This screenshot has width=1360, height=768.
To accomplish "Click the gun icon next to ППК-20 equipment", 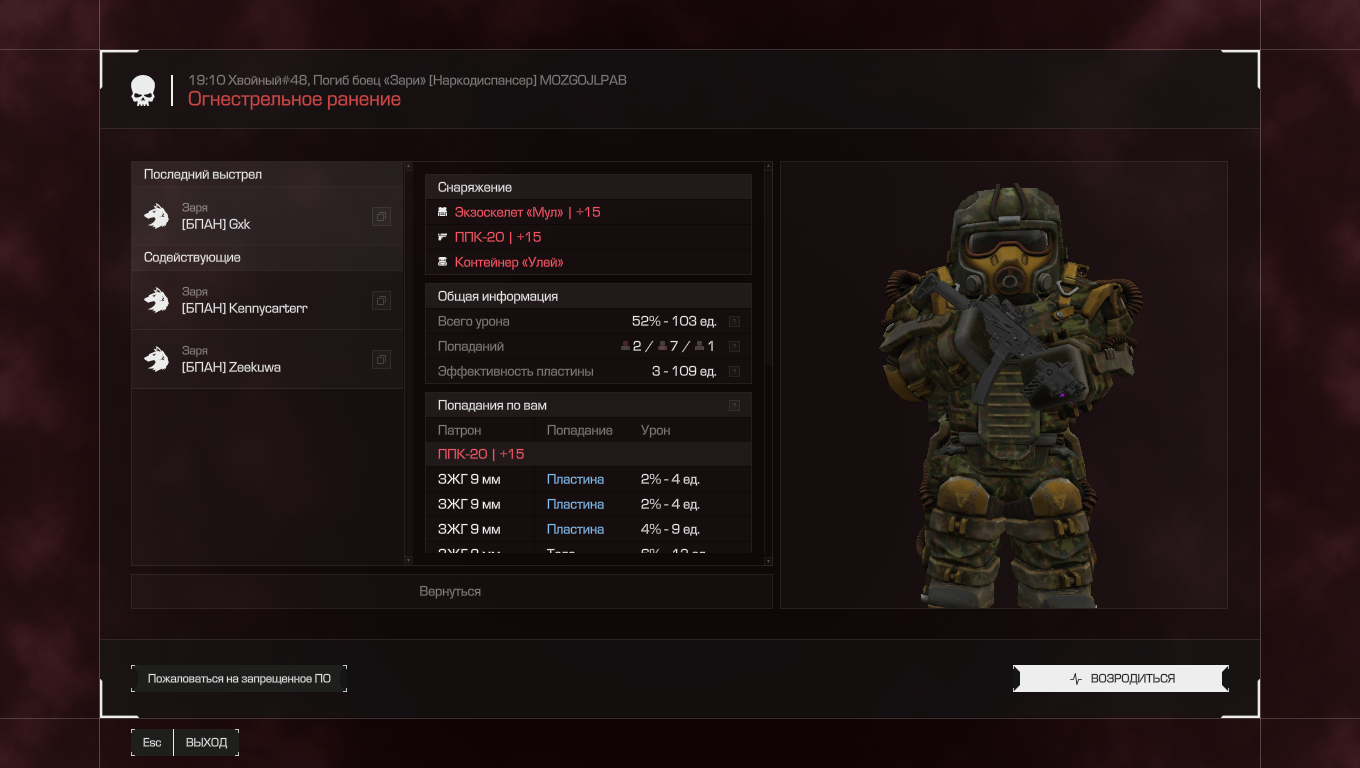I will (442, 237).
